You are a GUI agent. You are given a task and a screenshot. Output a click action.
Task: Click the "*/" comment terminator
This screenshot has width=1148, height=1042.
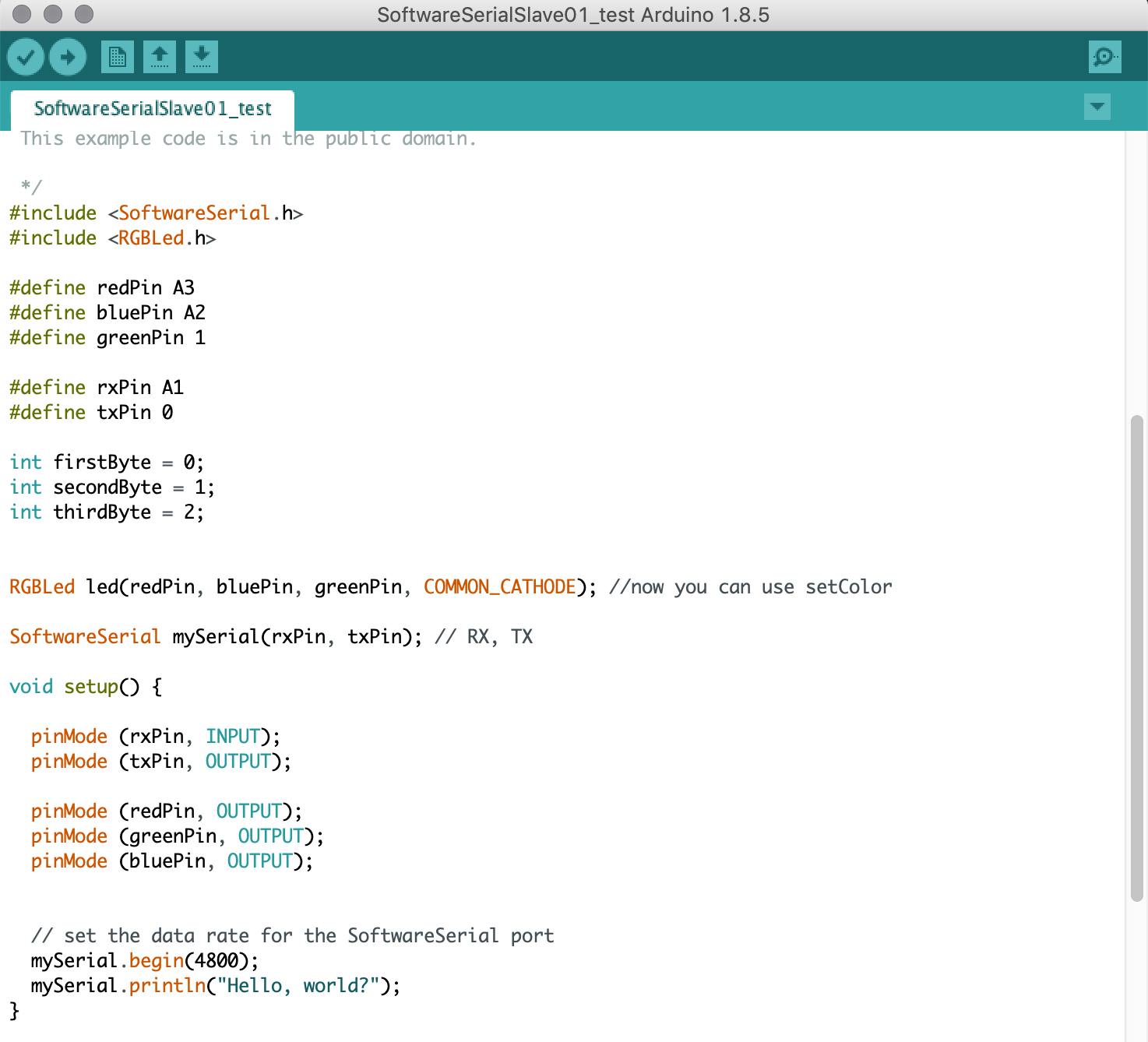tap(31, 187)
